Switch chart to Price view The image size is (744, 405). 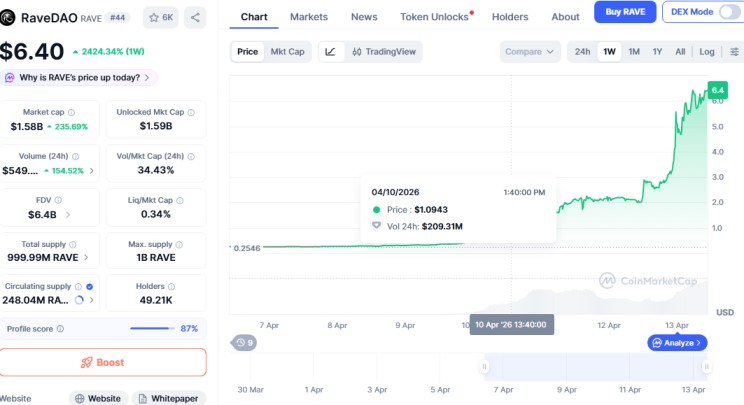tap(247, 52)
